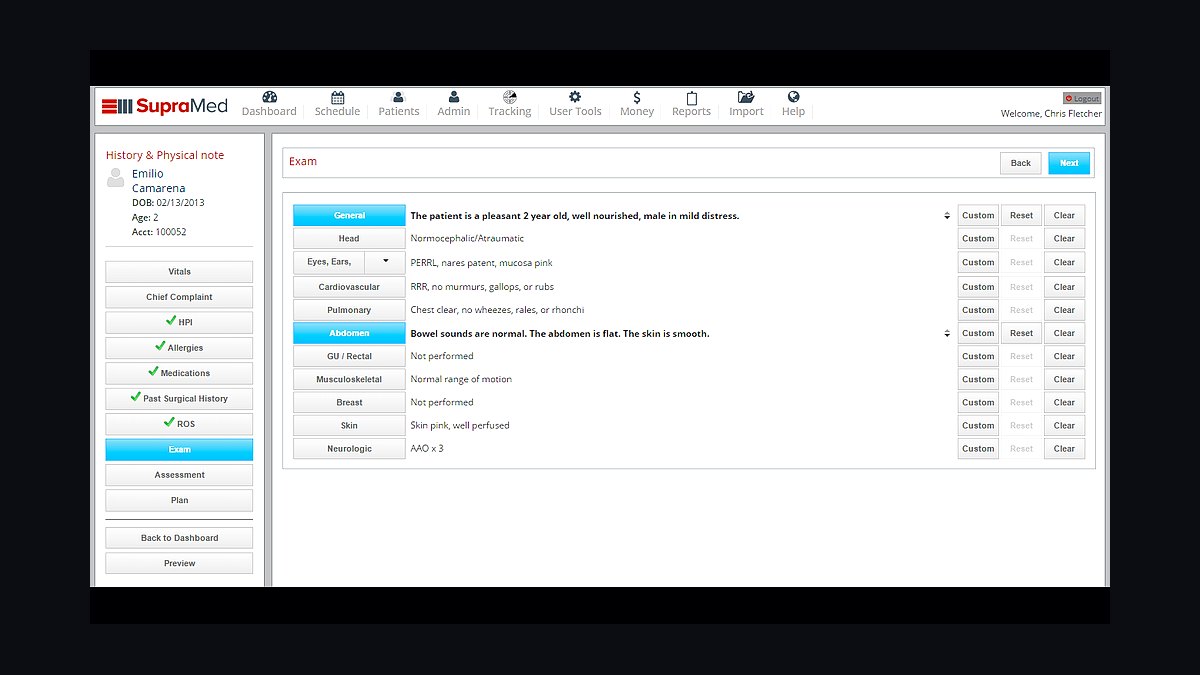The image size is (1200, 675).
Task: Open the Plan section
Action: point(179,500)
